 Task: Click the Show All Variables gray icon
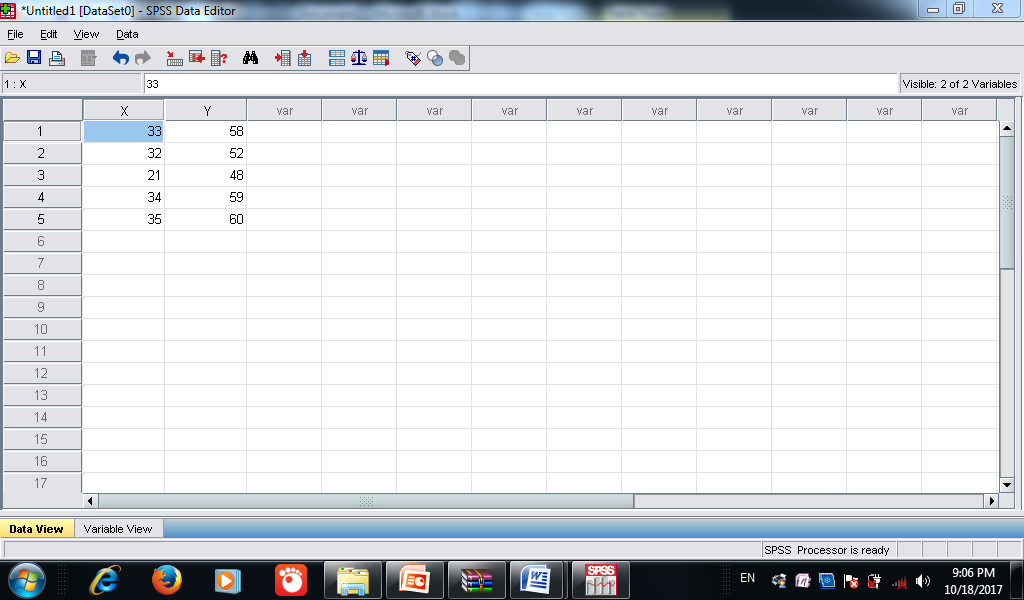click(457, 58)
